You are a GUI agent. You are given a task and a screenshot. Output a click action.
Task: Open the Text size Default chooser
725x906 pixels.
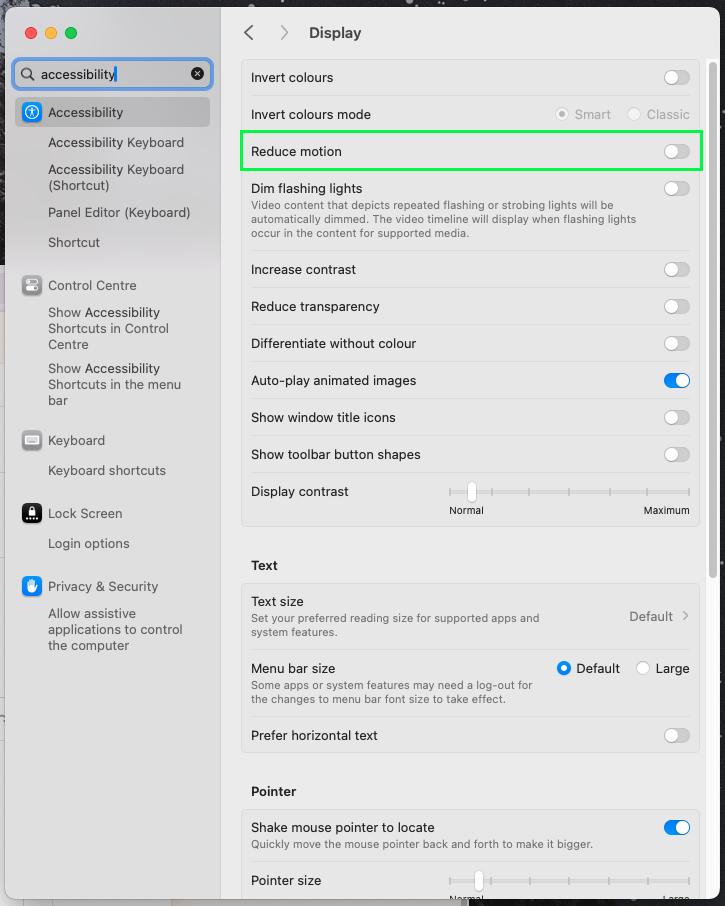point(659,616)
